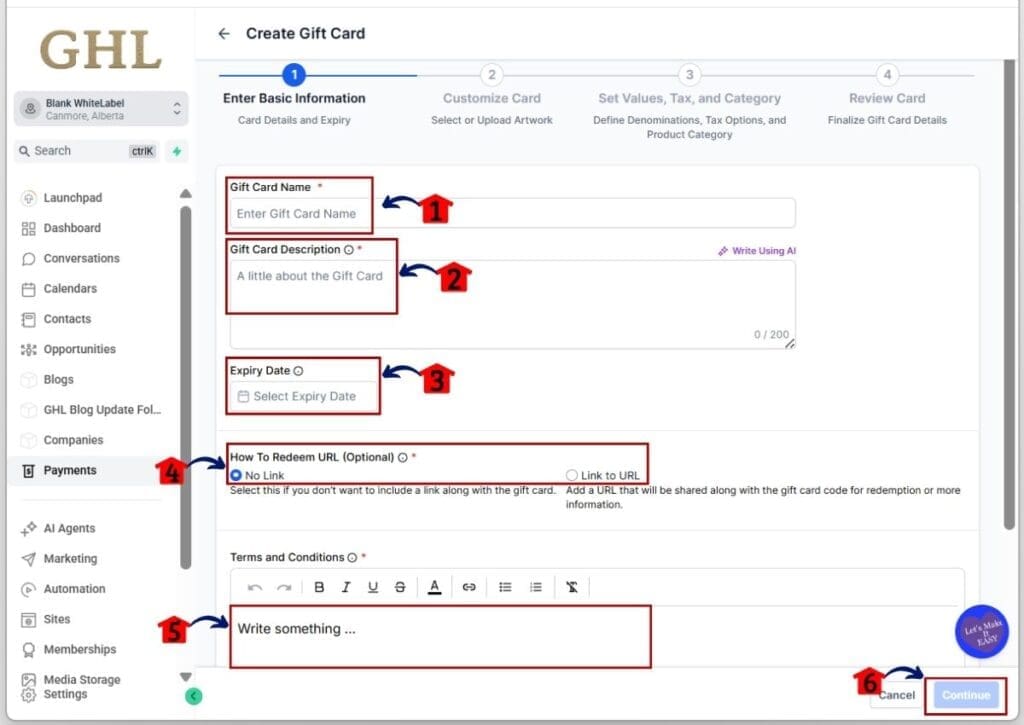
Task: Go to Conversations in the sidebar
Action: tap(81, 258)
